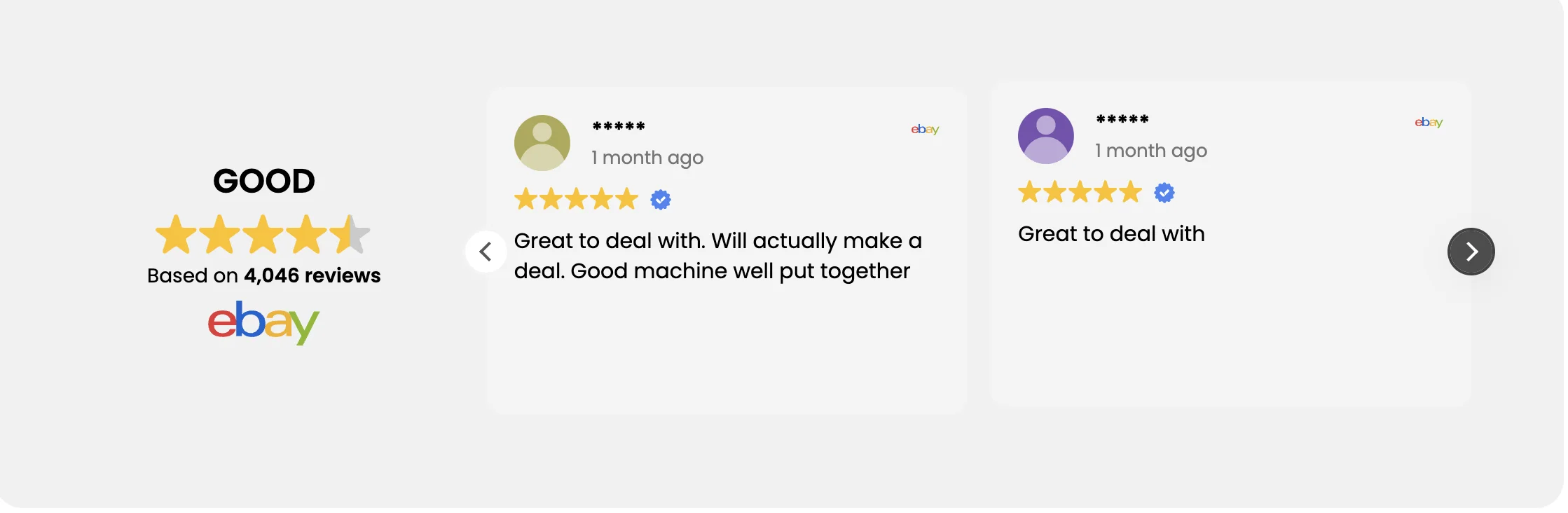This screenshot has height=513, width=1568.
Task: Click the "1 month ago" date on the second review
Action: 1151,151
